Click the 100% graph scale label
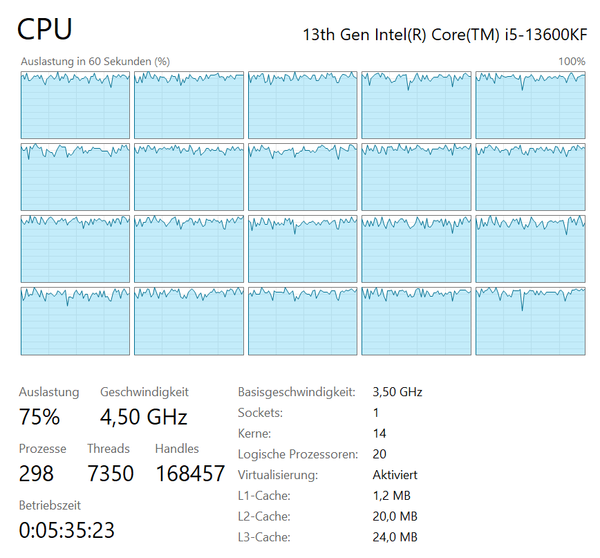 (571, 61)
